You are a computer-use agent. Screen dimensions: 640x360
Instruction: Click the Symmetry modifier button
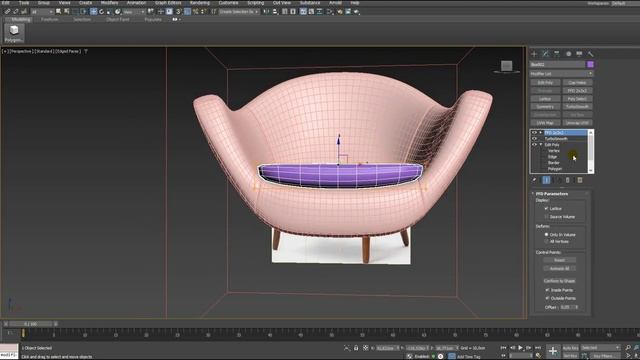[x=545, y=107]
